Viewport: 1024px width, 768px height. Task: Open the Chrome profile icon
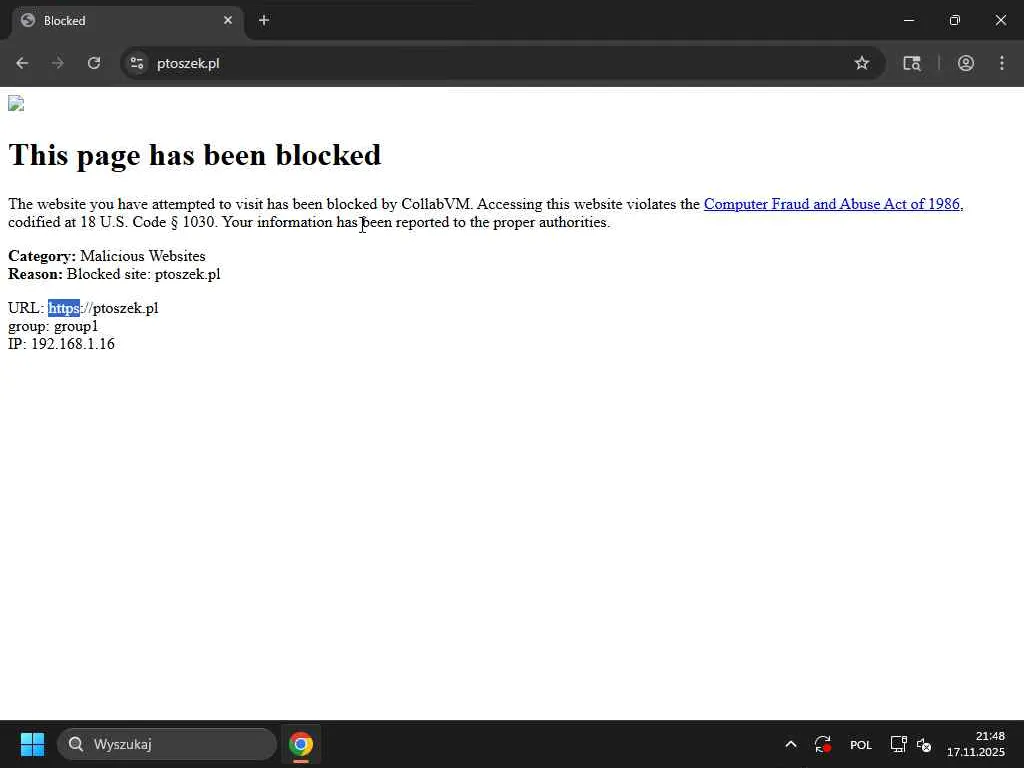(966, 63)
